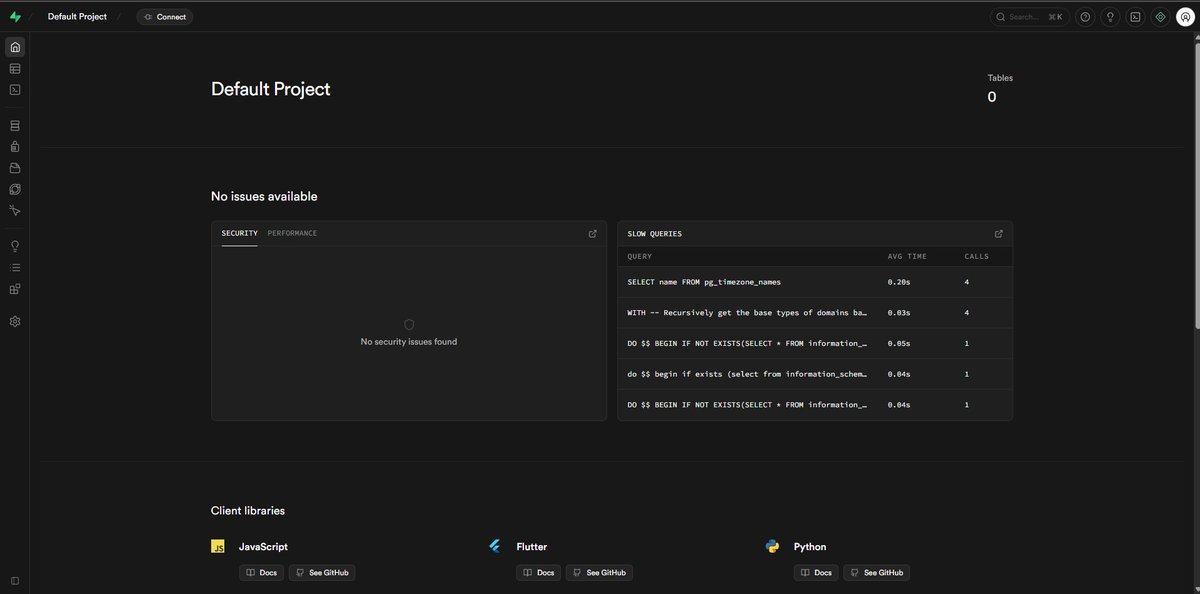Switch to the Performance tab
The height and width of the screenshot is (594, 1200).
click(292, 233)
